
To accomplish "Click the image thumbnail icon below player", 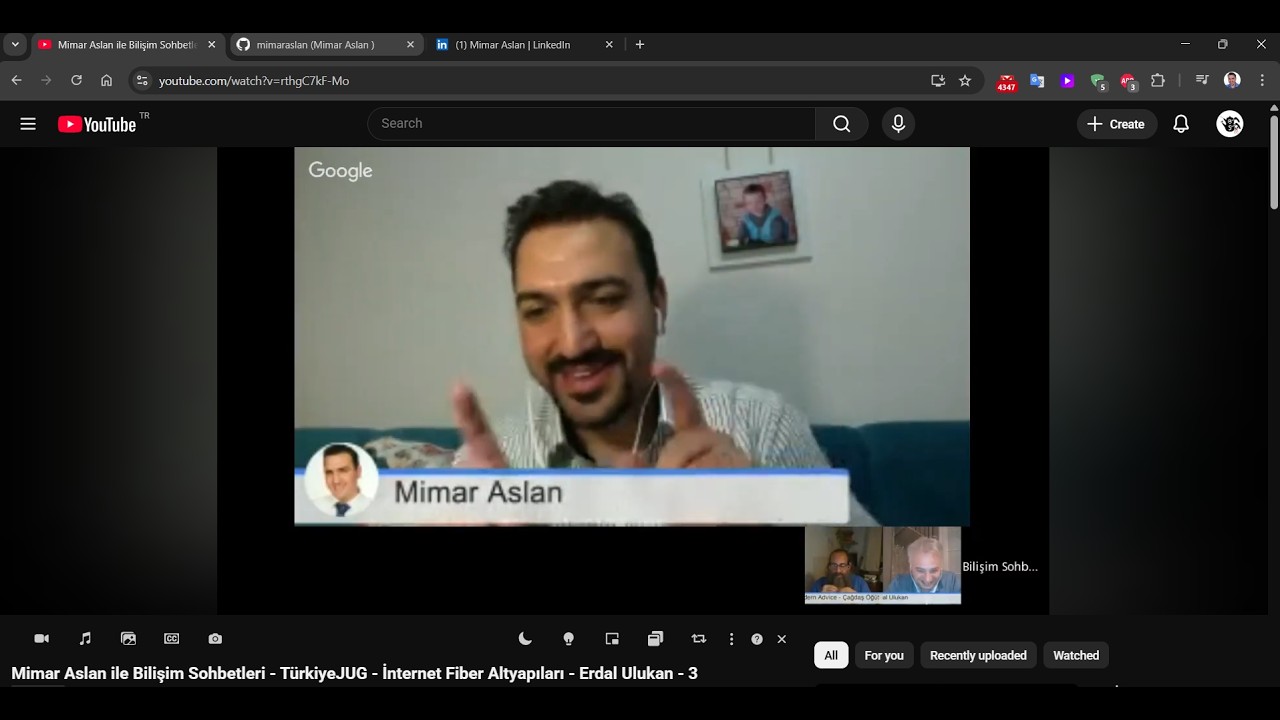I will [x=128, y=639].
